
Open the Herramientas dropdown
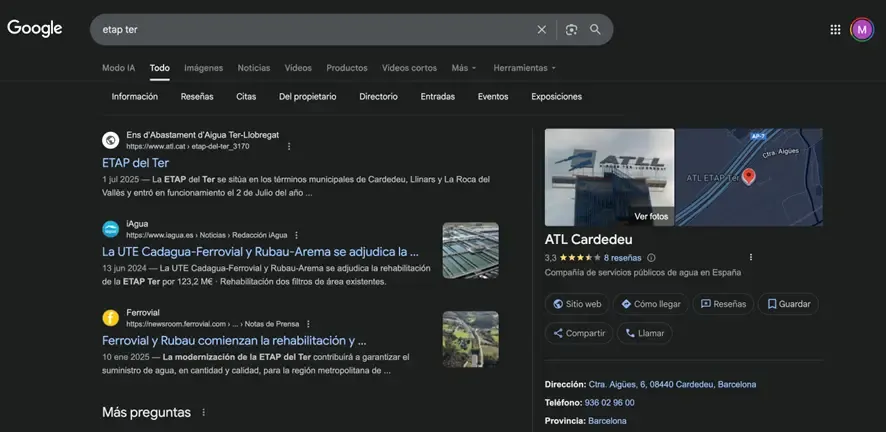pos(524,68)
